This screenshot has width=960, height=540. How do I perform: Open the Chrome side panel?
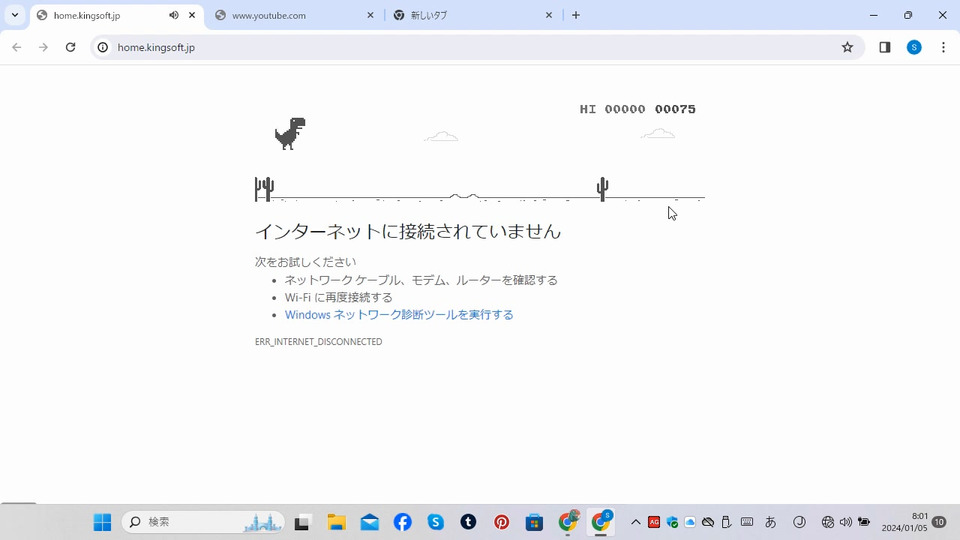(x=885, y=47)
